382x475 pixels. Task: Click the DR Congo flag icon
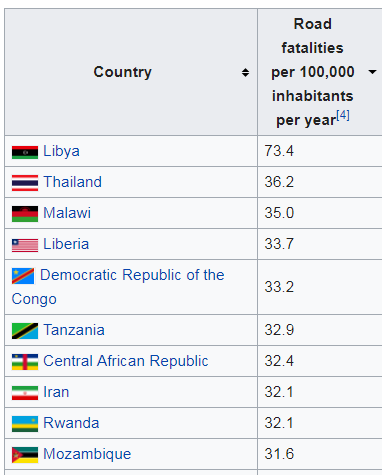point(23,276)
